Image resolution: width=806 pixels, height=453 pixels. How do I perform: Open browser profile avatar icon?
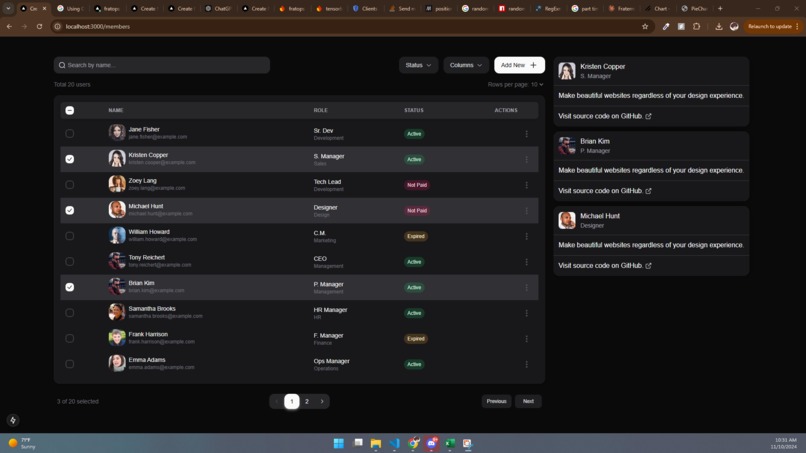click(734, 26)
